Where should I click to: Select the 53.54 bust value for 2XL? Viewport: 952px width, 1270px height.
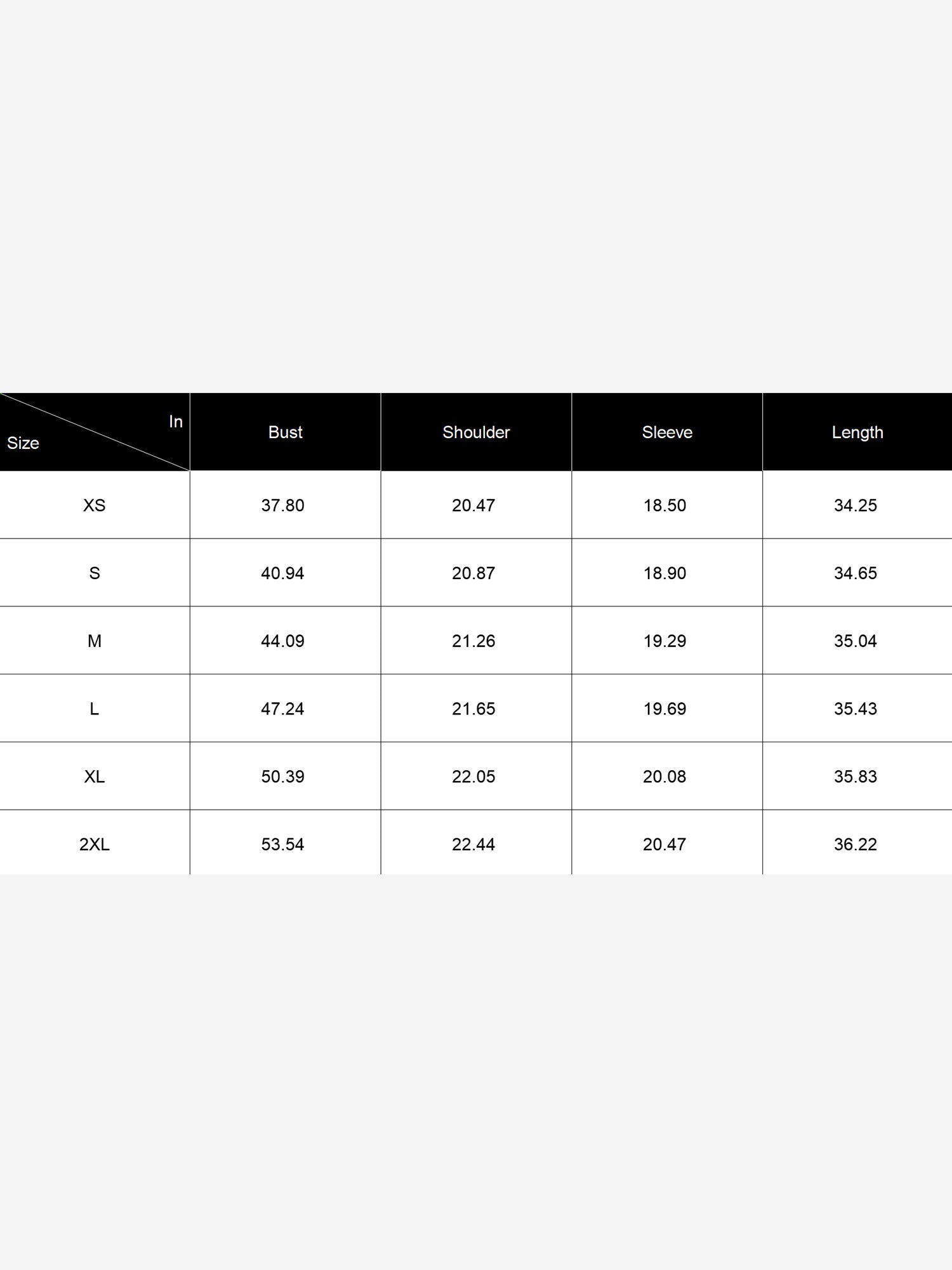coord(283,845)
